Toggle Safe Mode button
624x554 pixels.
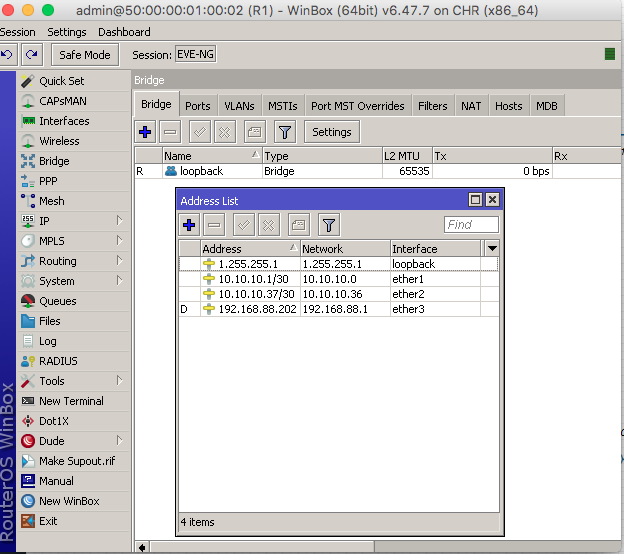[85, 55]
